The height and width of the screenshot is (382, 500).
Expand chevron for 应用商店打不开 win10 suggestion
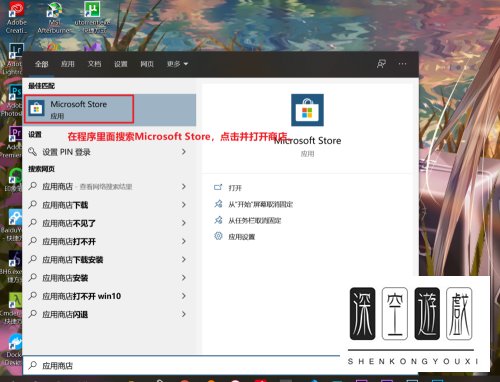(x=184, y=296)
